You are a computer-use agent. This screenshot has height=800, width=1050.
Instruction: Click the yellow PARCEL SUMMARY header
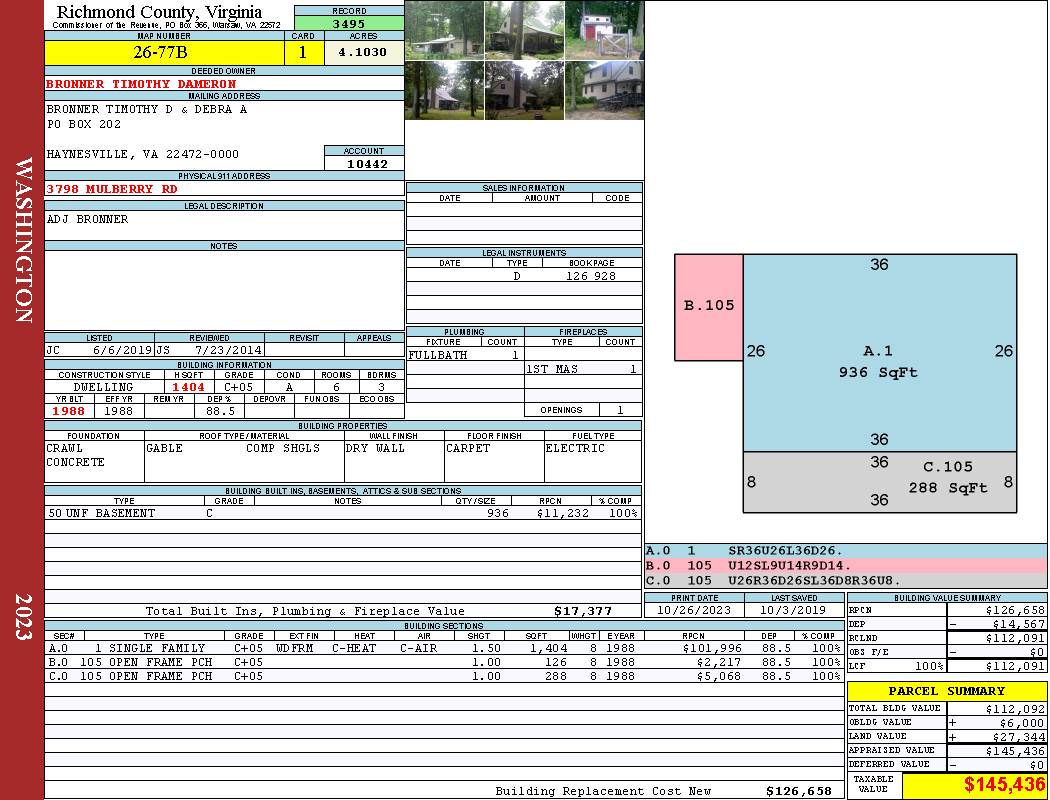click(946, 691)
